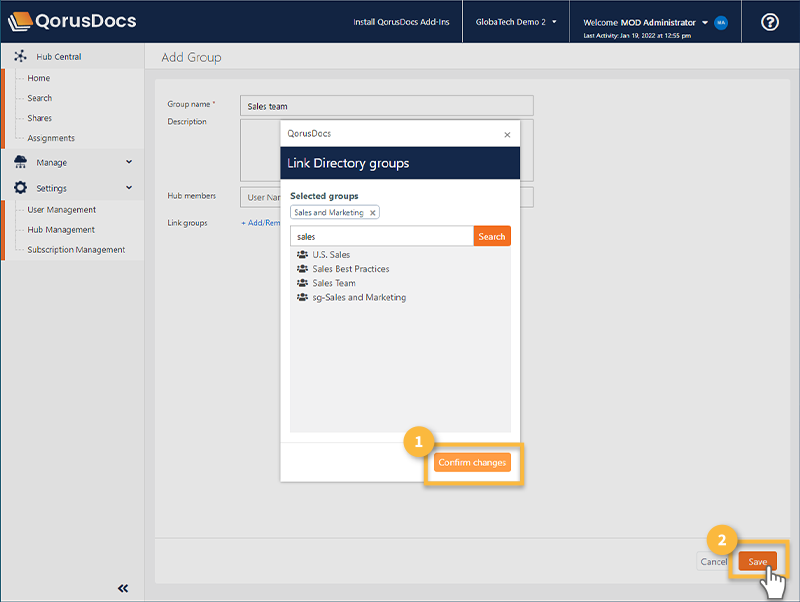The height and width of the screenshot is (602, 800).
Task: Select U.S. Sales from results
Action: click(x=331, y=254)
